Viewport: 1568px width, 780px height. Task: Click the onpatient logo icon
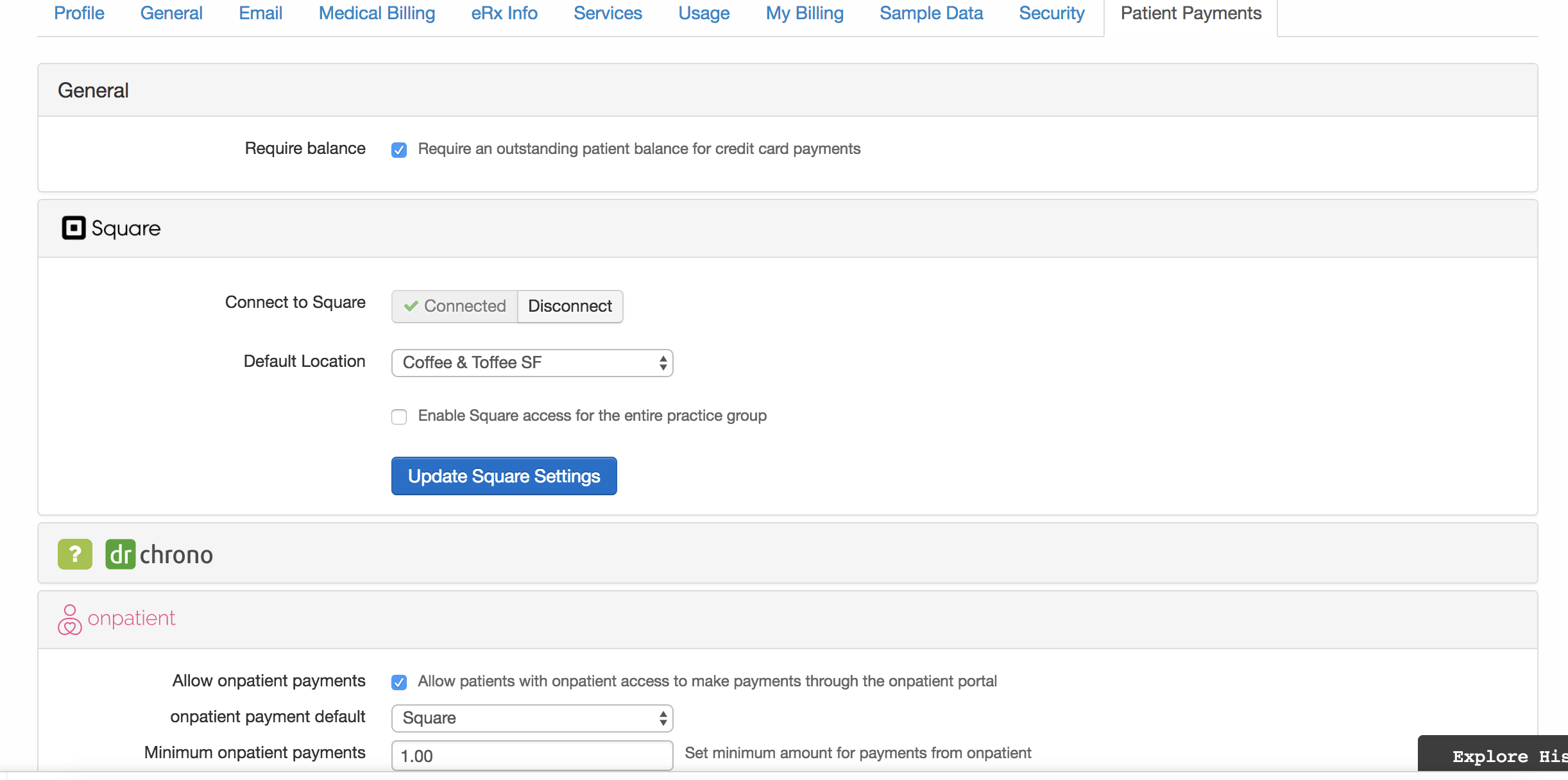pyautogui.click(x=69, y=620)
